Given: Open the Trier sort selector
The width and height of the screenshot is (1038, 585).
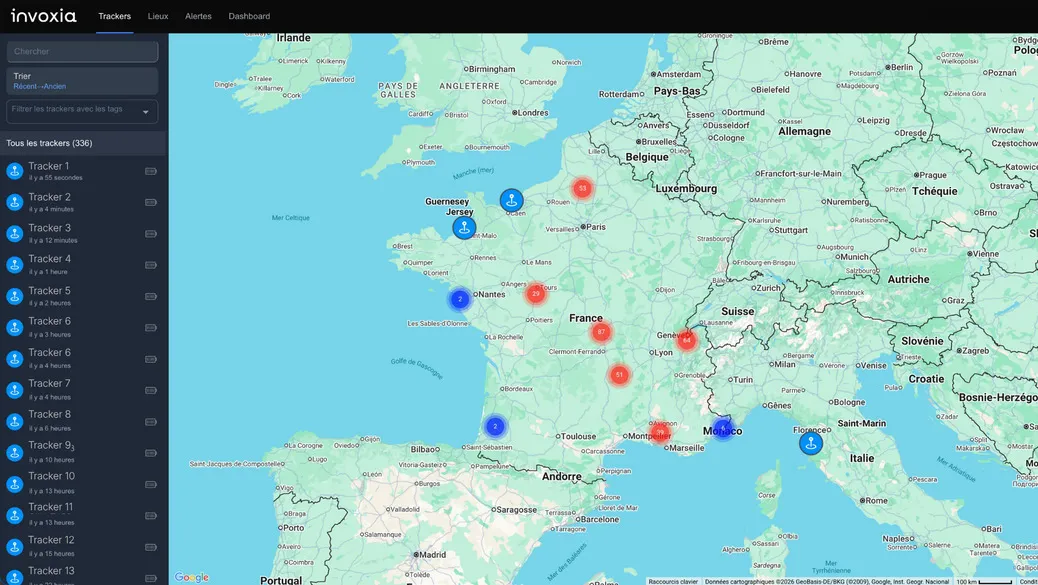Looking at the screenshot, I should pos(82,81).
